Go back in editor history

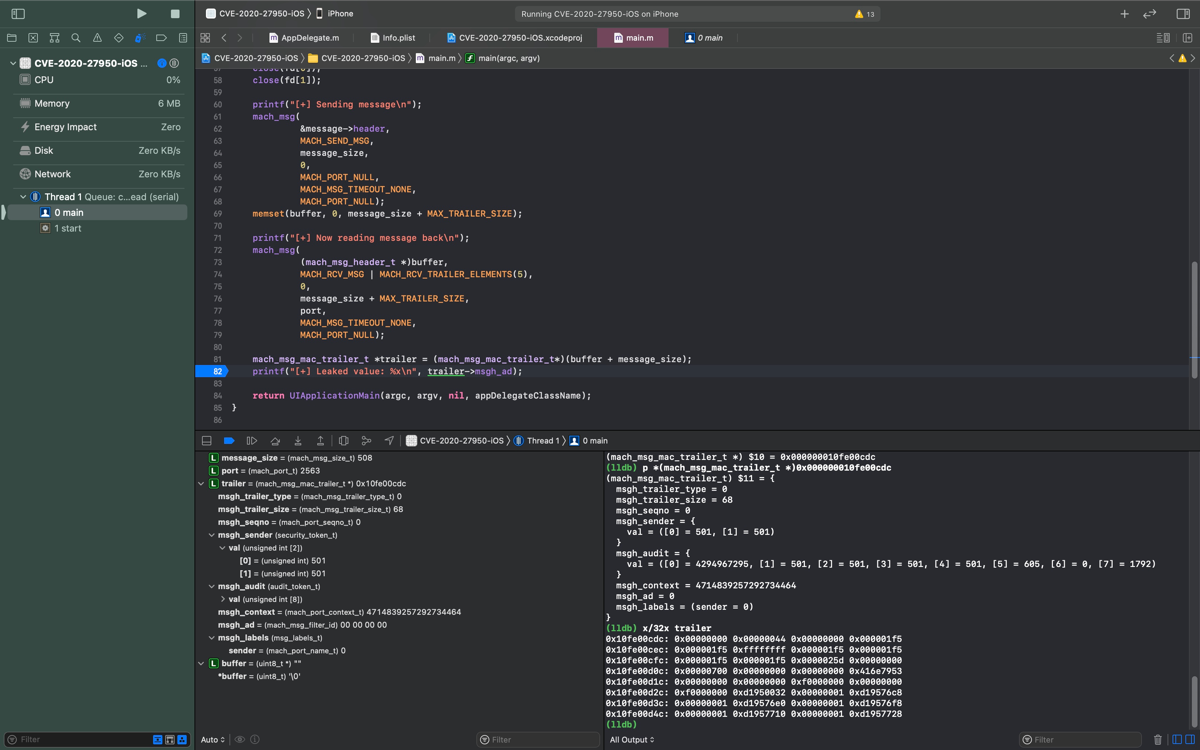[224, 38]
